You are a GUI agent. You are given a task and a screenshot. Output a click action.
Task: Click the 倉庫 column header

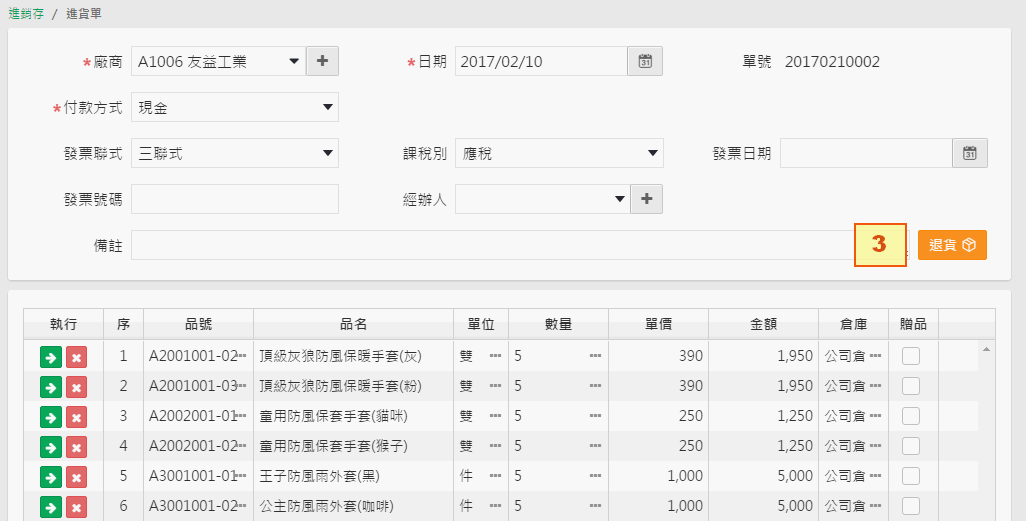pyautogui.click(x=853, y=324)
